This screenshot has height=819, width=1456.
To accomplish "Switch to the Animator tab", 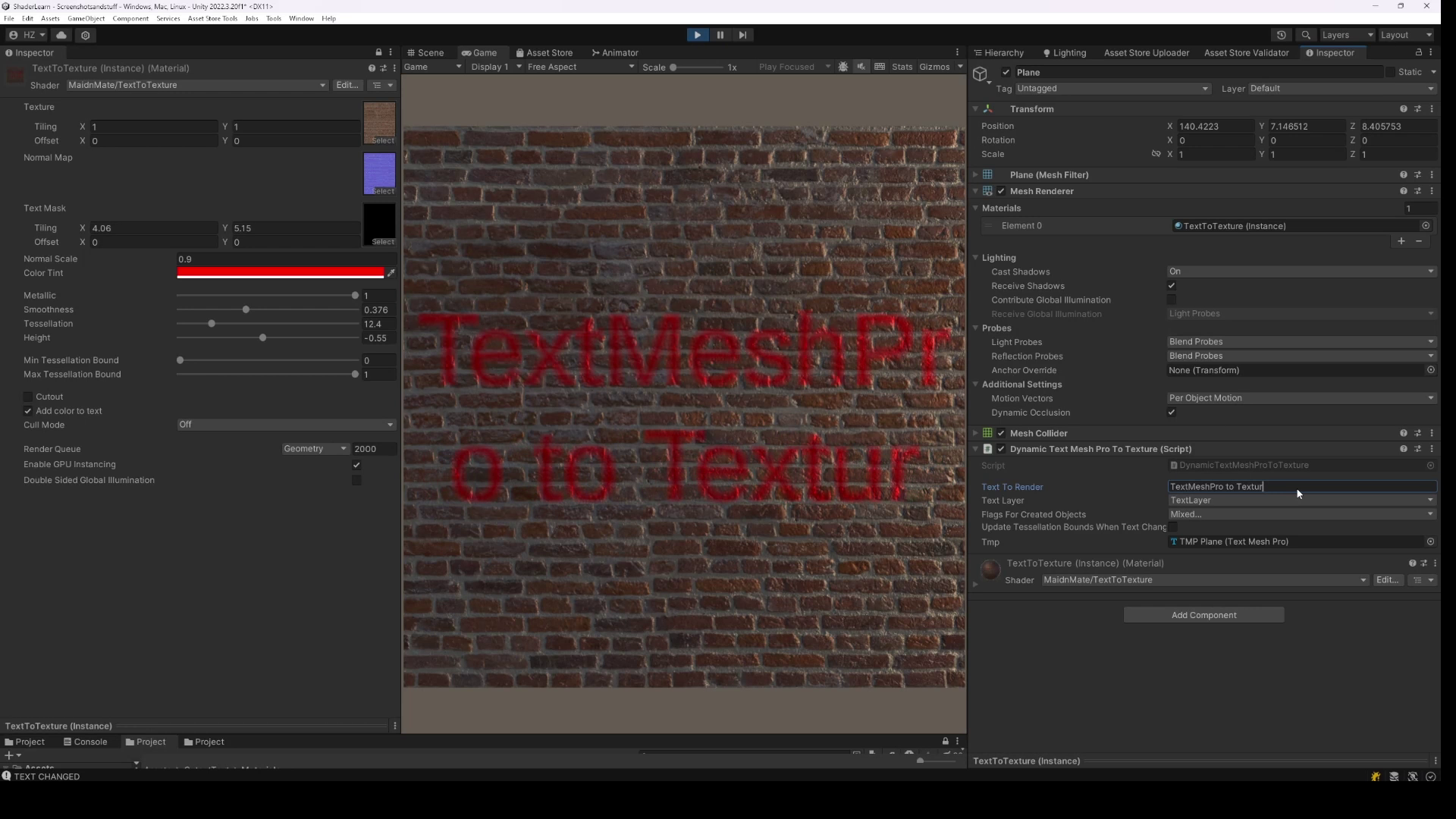I will tap(615, 52).
